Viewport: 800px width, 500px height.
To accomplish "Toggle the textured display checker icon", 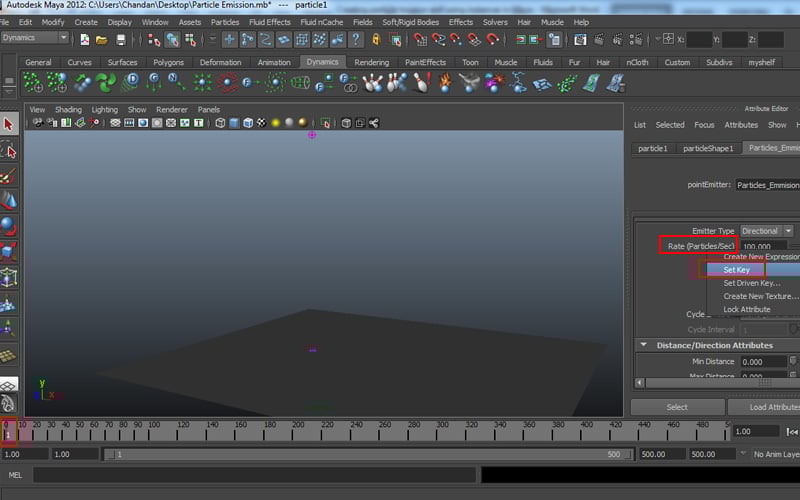I will 262,123.
